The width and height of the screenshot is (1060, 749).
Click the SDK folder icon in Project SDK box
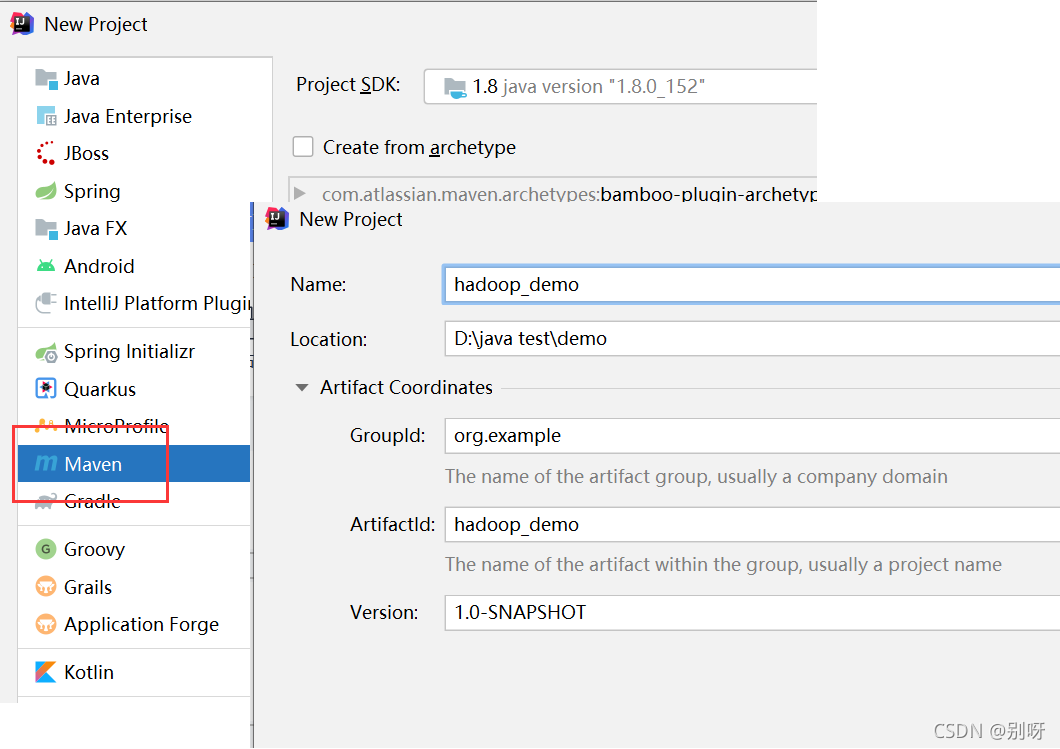455,88
